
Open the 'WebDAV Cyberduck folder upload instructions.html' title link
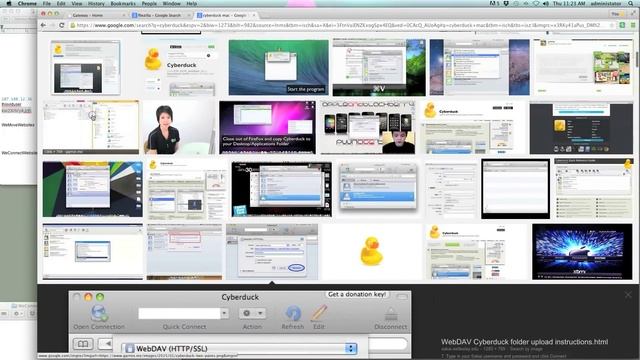click(x=524, y=342)
